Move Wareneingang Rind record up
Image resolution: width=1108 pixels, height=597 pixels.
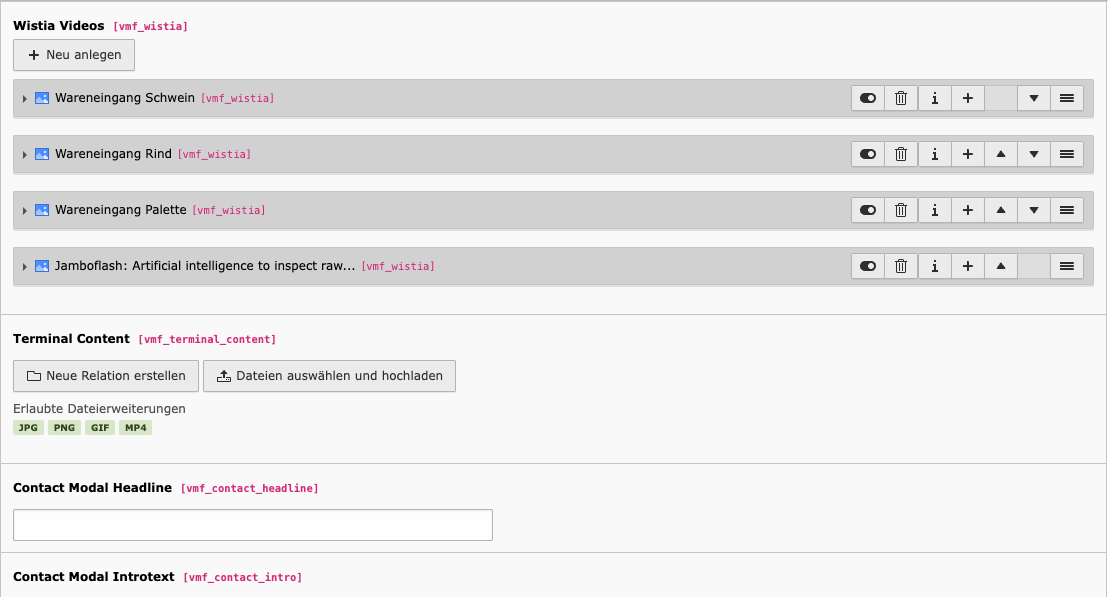coord(1001,154)
